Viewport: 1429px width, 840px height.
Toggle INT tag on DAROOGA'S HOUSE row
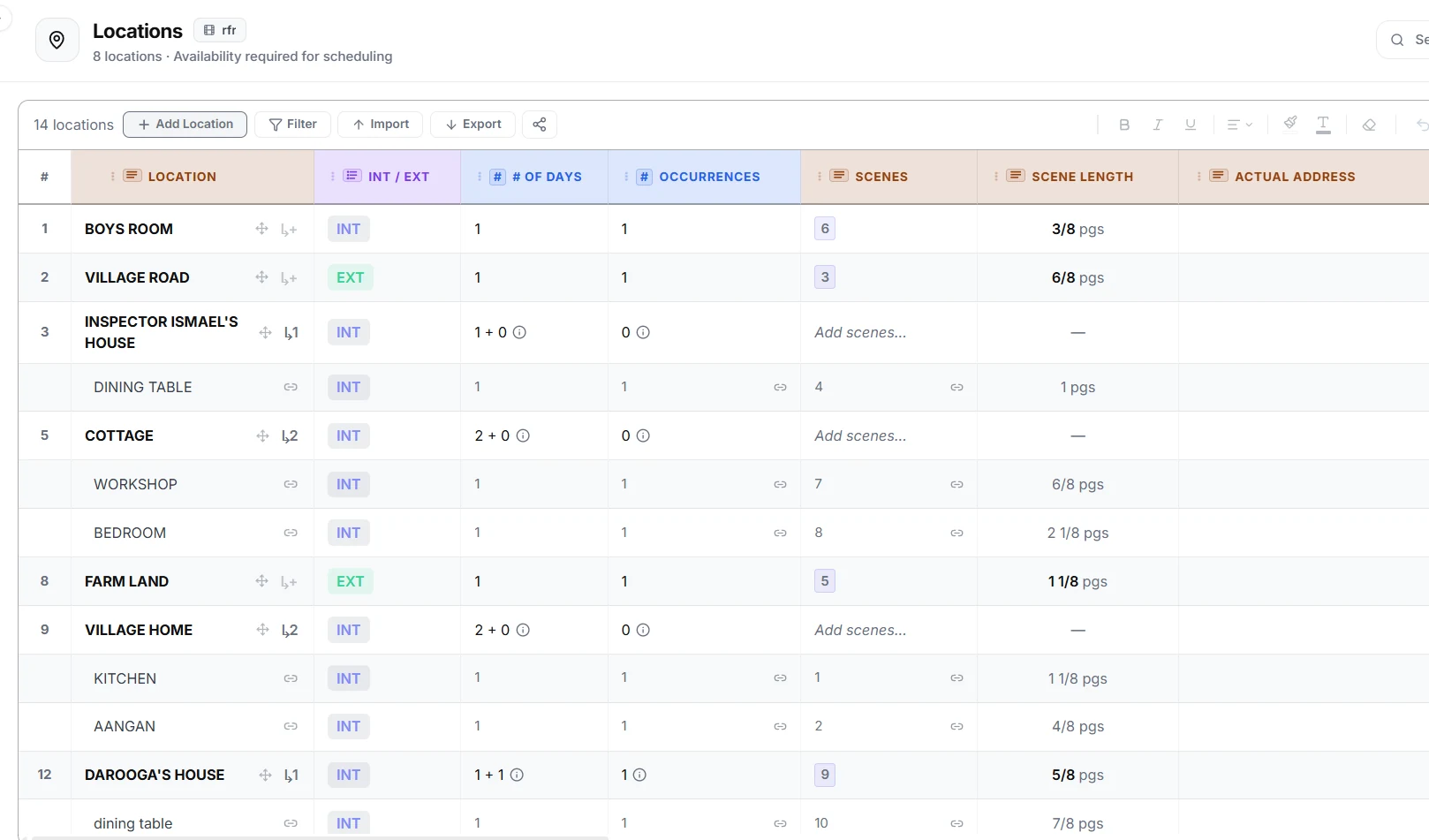click(x=348, y=775)
